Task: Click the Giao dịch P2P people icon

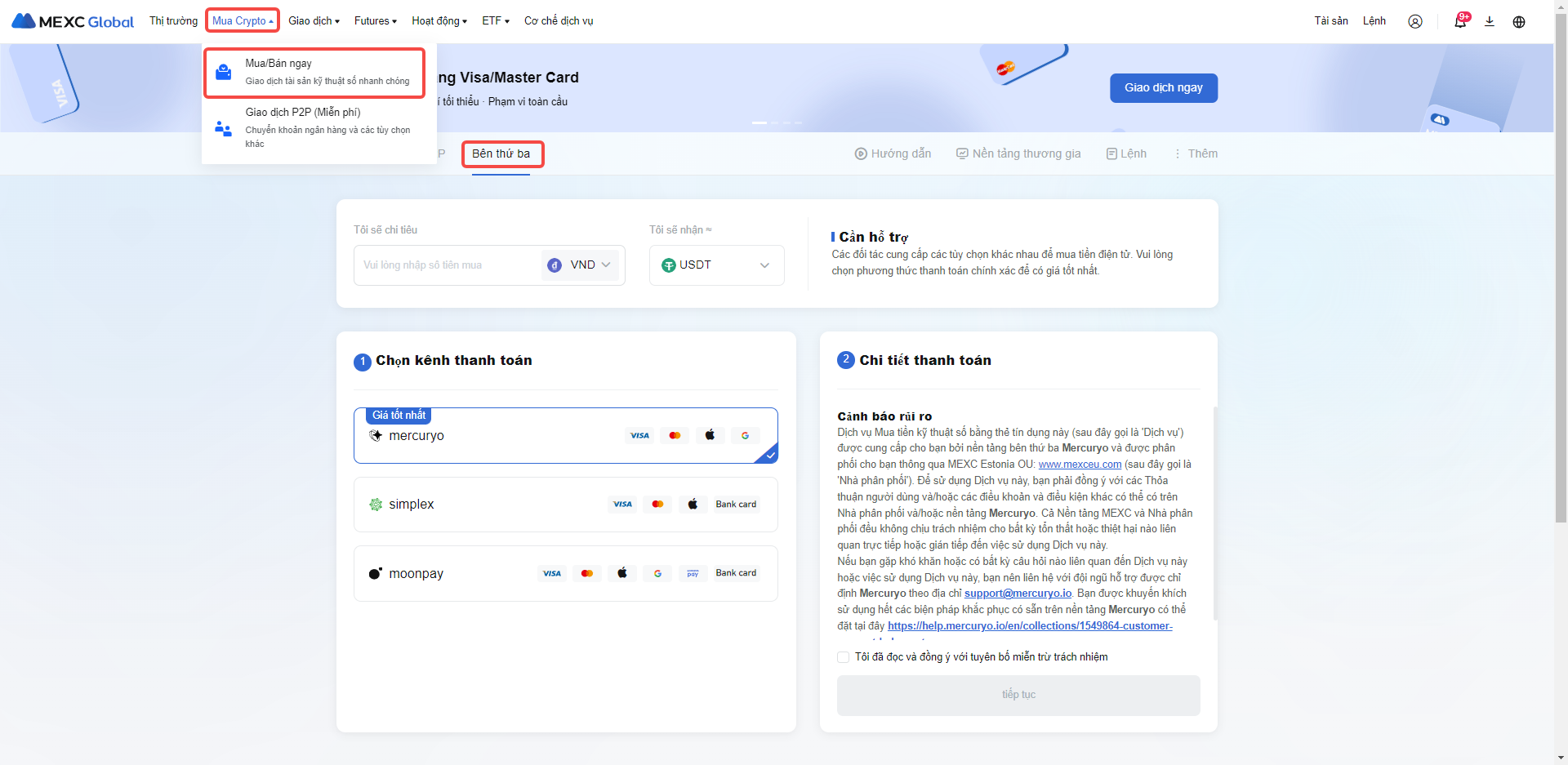Action: [223, 128]
